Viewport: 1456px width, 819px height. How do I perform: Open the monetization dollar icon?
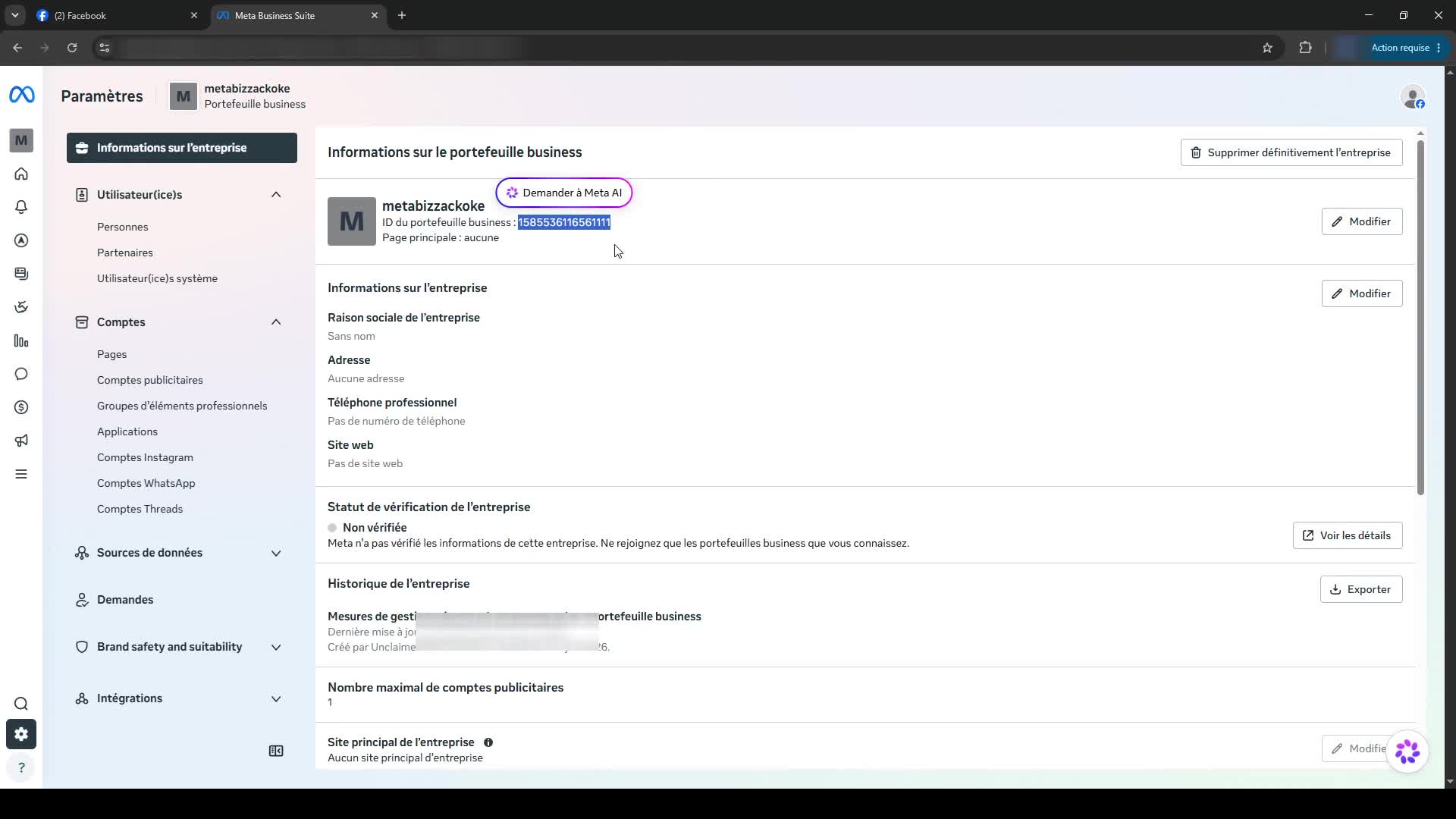(21, 407)
